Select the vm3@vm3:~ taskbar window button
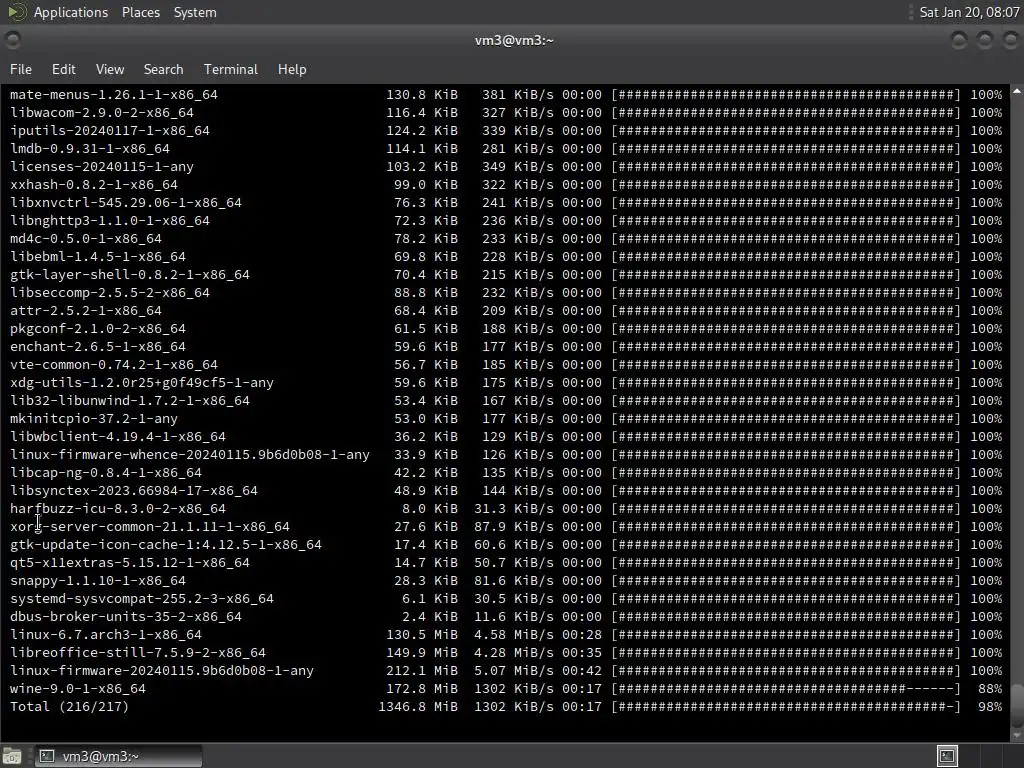The height and width of the screenshot is (768, 1024). tap(118, 756)
